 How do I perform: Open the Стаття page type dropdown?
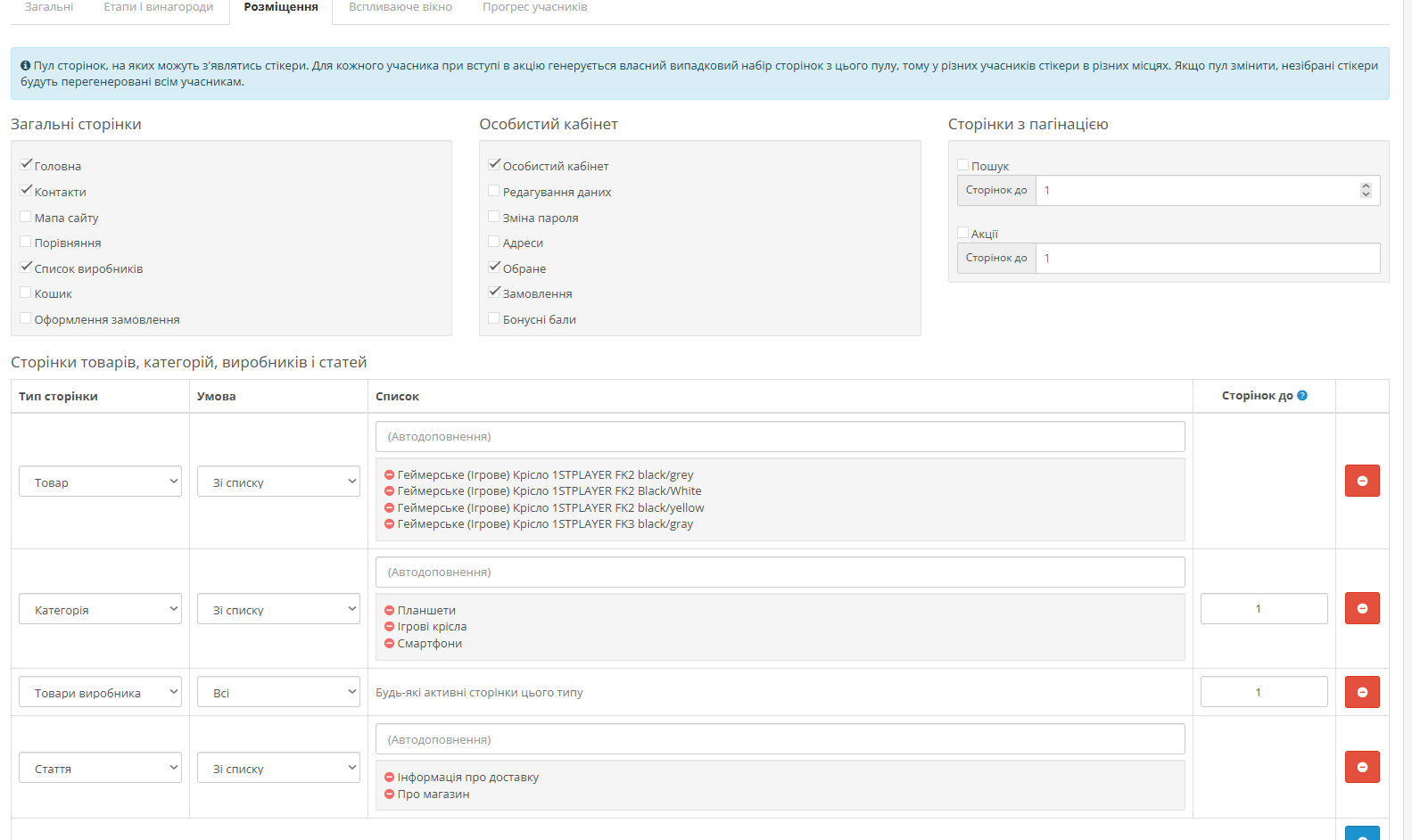[100, 768]
